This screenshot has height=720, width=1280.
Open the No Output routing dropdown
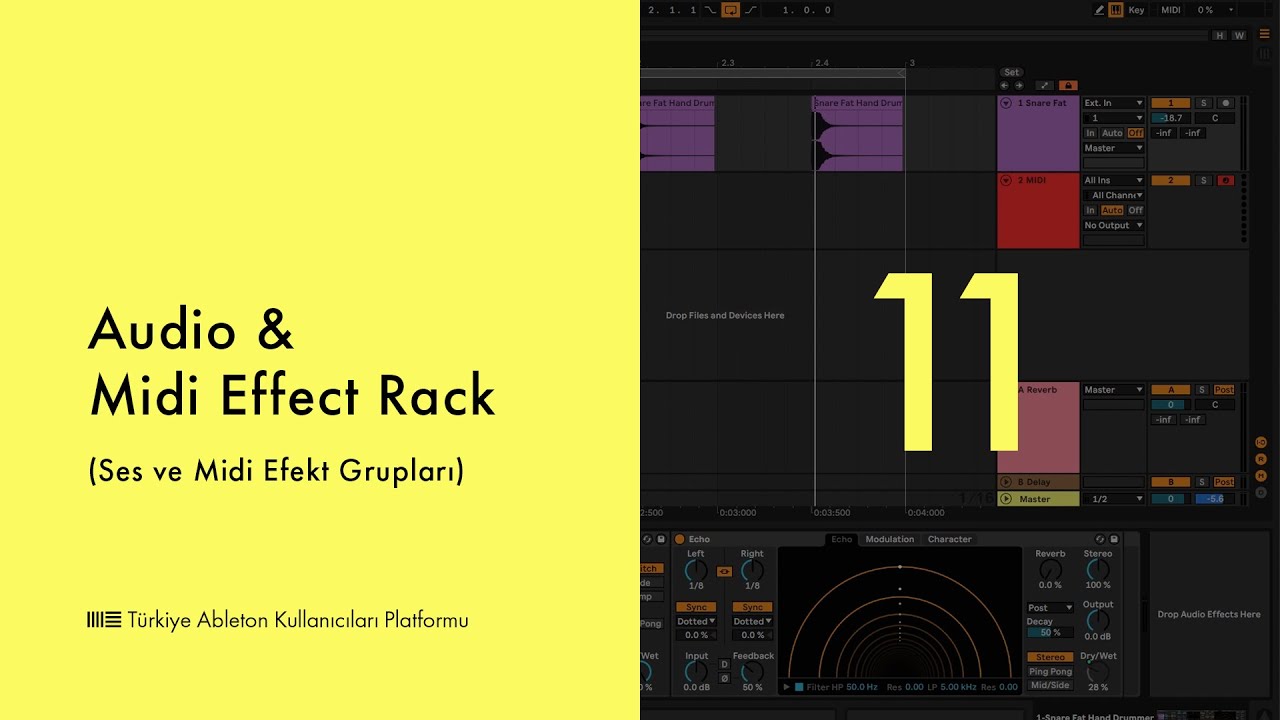(x=1114, y=225)
